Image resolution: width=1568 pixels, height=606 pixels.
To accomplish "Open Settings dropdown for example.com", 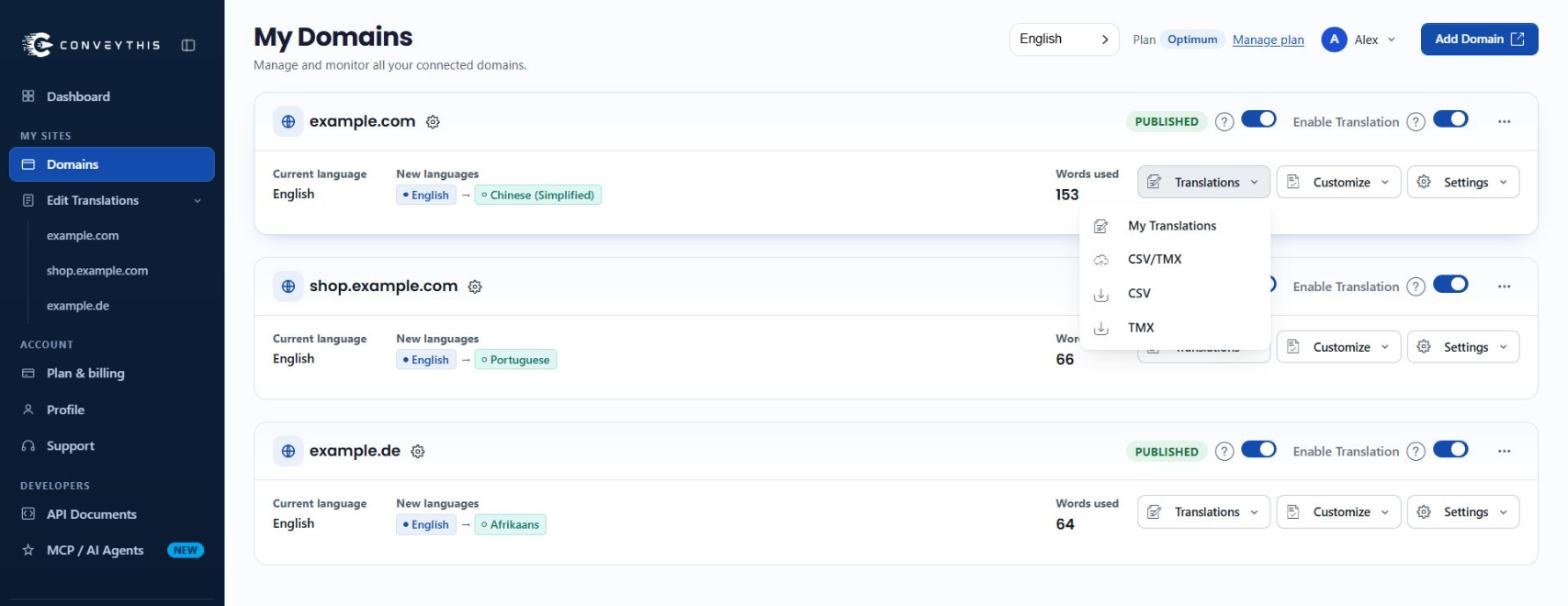I will click(x=1463, y=182).
